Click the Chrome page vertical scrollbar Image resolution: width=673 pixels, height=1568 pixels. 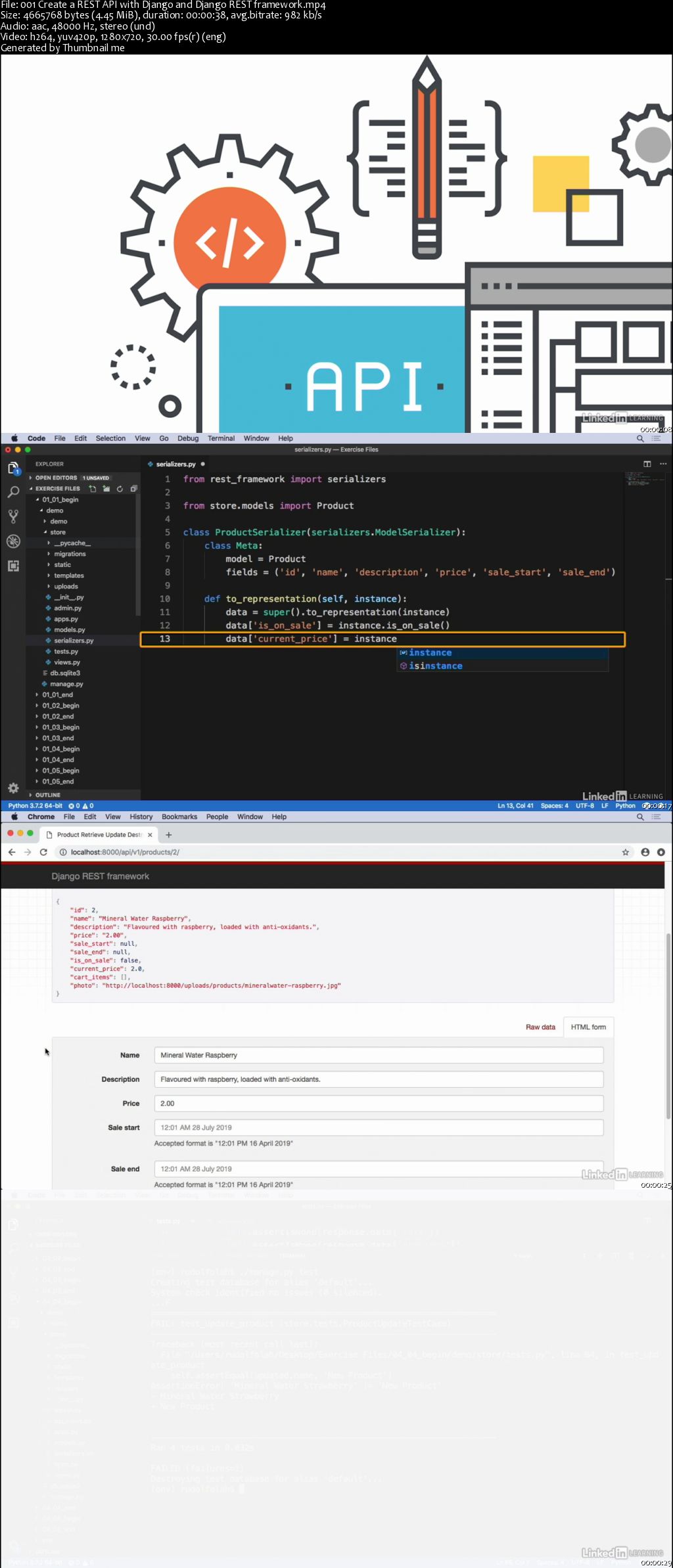[668, 1025]
